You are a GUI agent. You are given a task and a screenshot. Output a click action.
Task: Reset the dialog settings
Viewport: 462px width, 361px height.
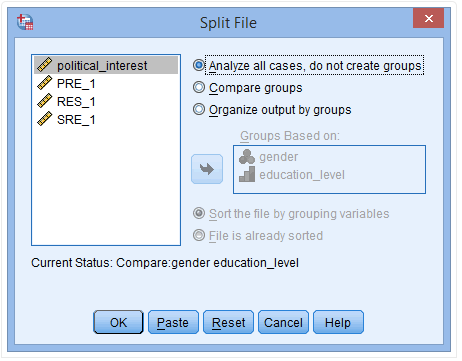[x=228, y=322]
